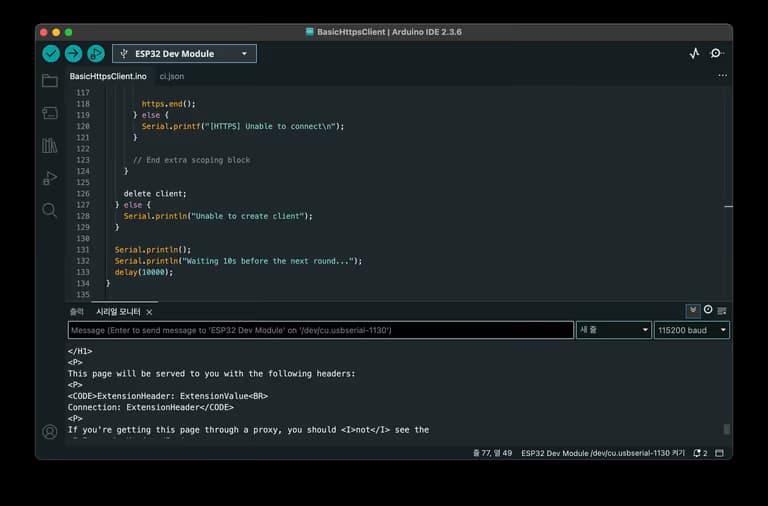768x506 pixels.
Task: Click the Verify sketch checkmark button
Action: [51, 54]
